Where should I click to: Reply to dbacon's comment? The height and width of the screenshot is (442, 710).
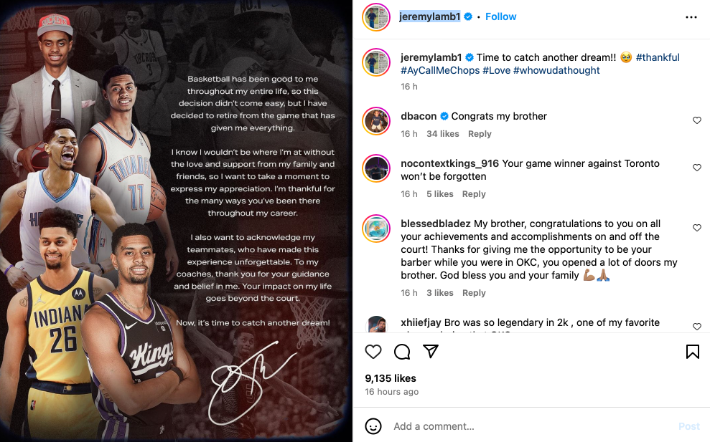pos(480,134)
